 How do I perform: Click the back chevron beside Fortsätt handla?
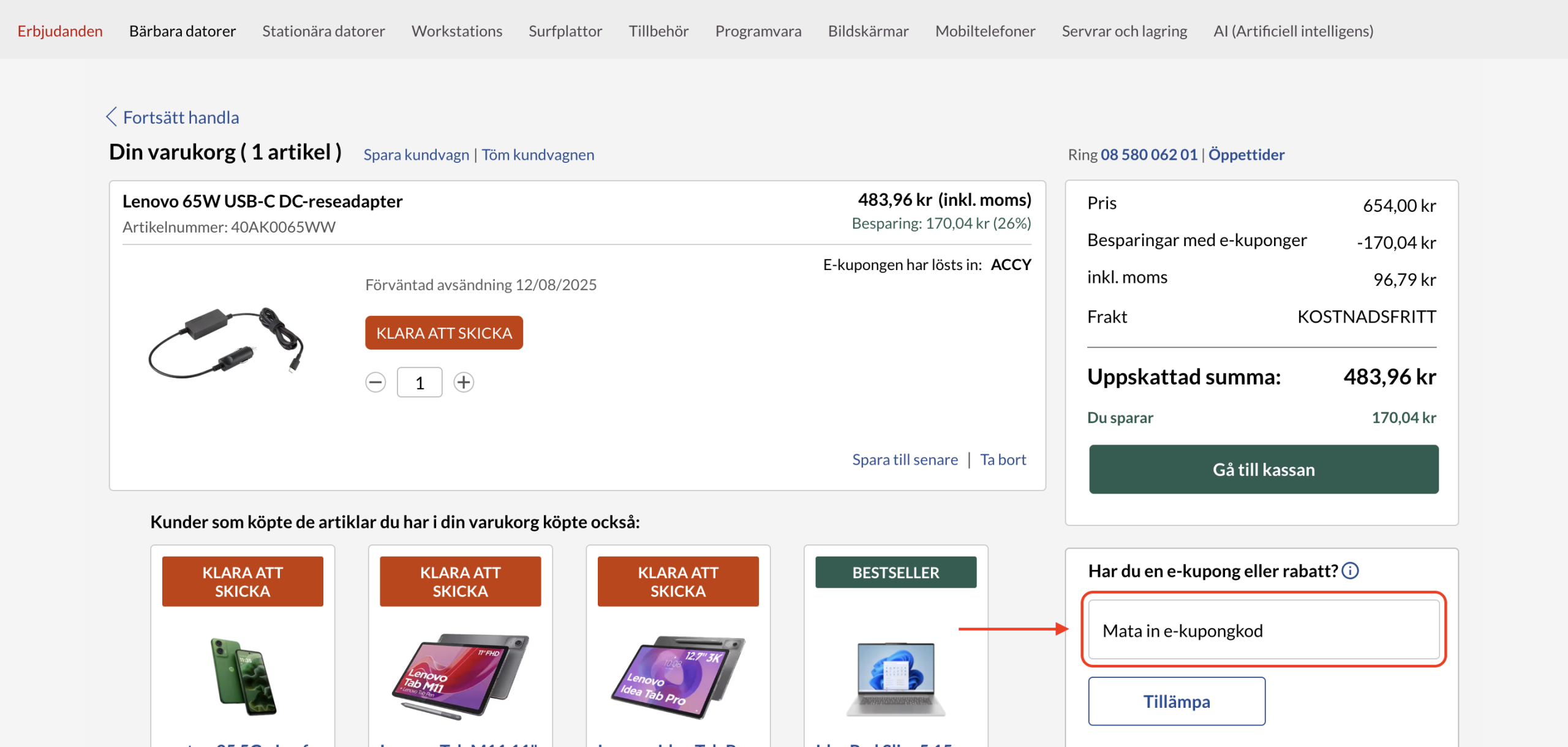(111, 116)
